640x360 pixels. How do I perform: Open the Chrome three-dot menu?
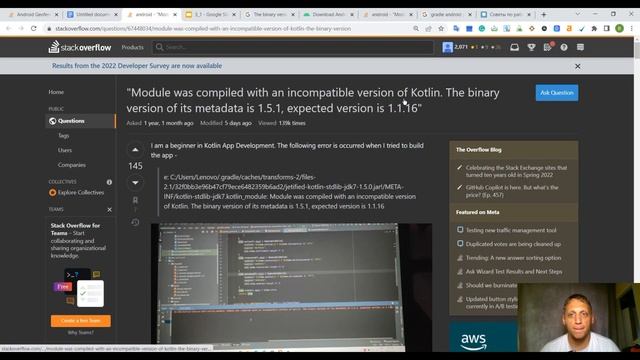coord(631,29)
